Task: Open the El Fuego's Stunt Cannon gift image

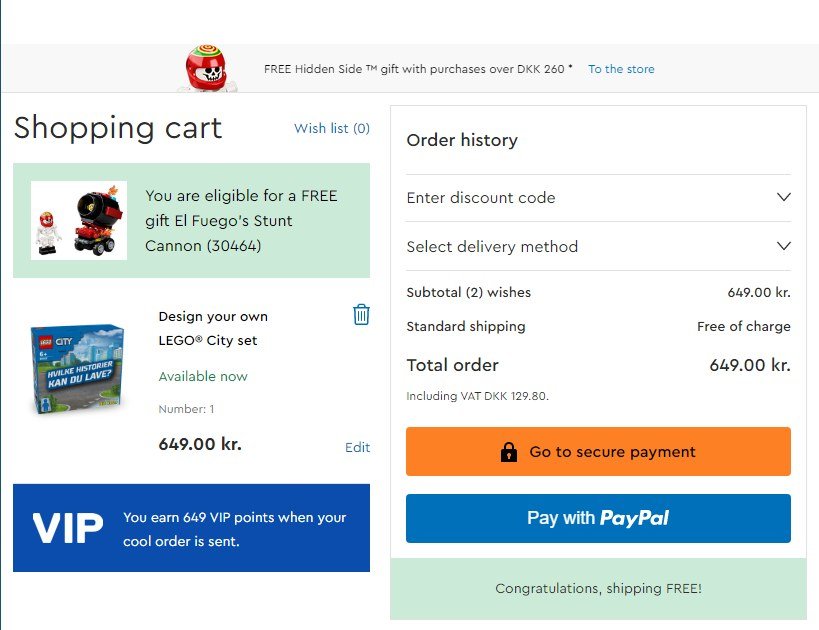Action: pyautogui.click(x=79, y=220)
